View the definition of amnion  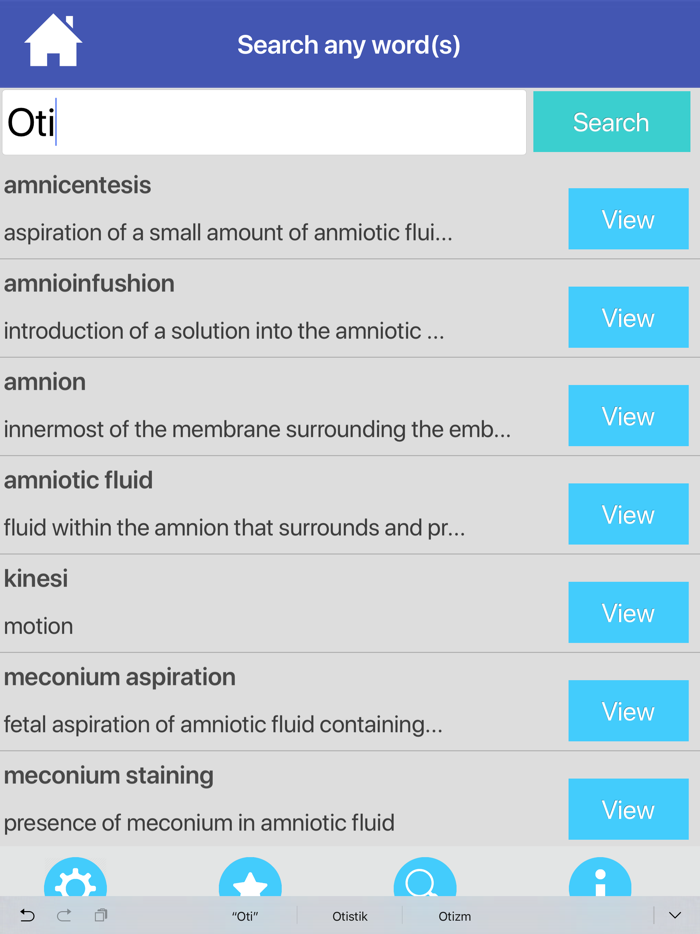(x=628, y=415)
